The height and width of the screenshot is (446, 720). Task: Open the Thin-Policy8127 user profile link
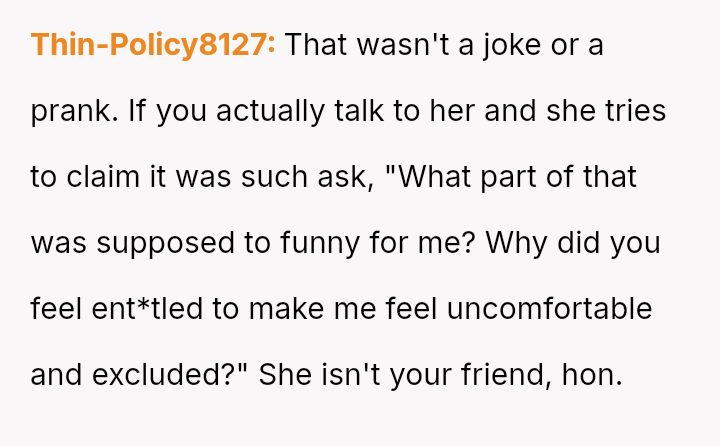point(153,45)
